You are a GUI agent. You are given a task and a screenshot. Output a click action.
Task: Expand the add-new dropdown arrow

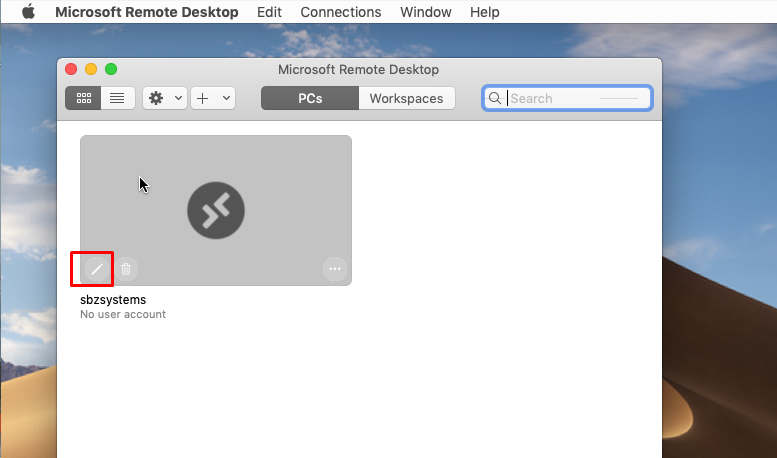click(226, 98)
